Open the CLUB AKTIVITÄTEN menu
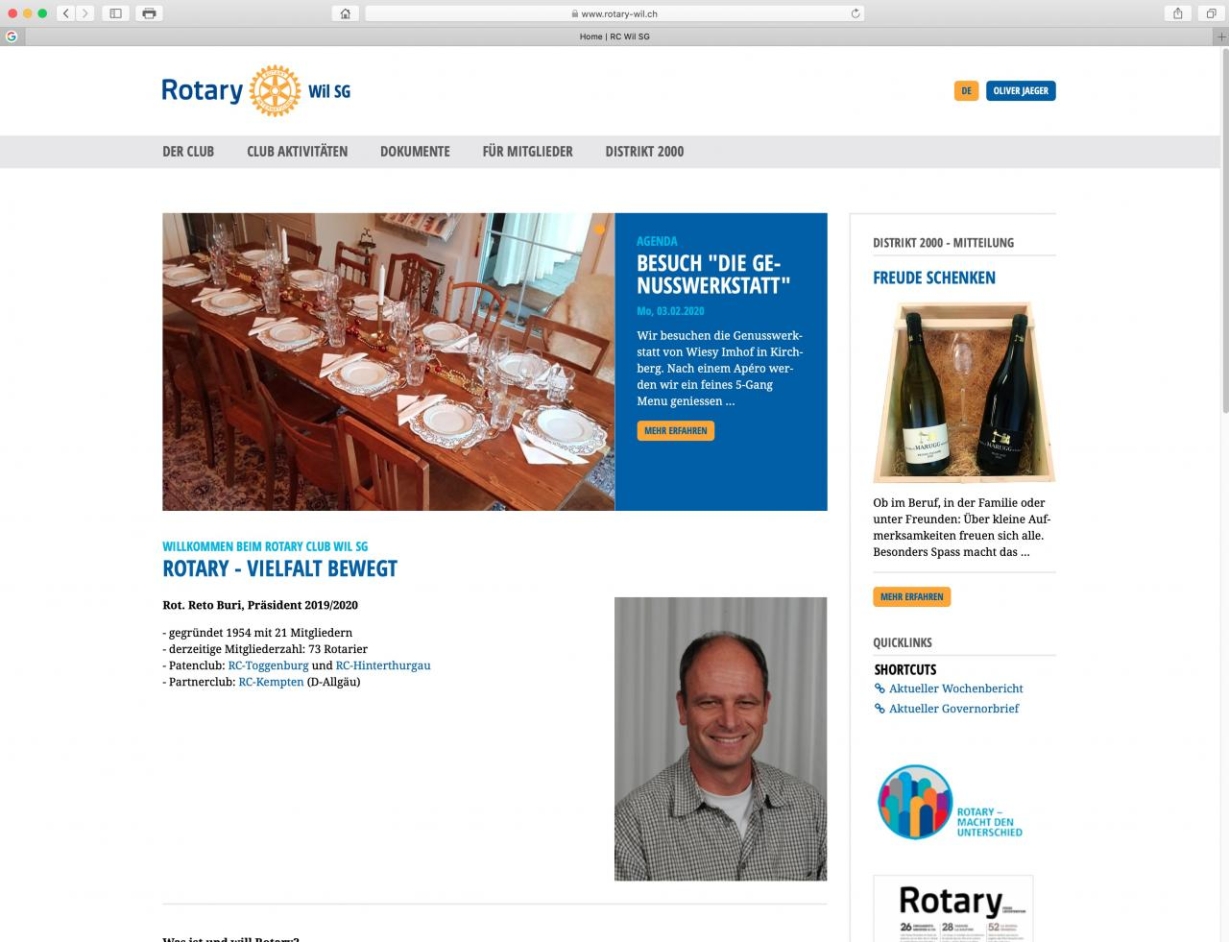This screenshot has width=1229, height=942. pyautogui.click(x=297, y=152)
